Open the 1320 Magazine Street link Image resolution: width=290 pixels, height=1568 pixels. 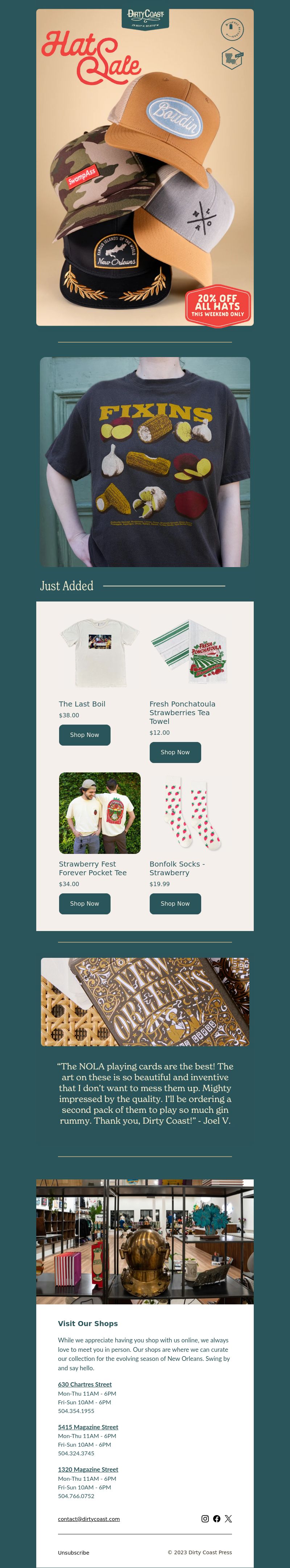[x=88, y=1470]
